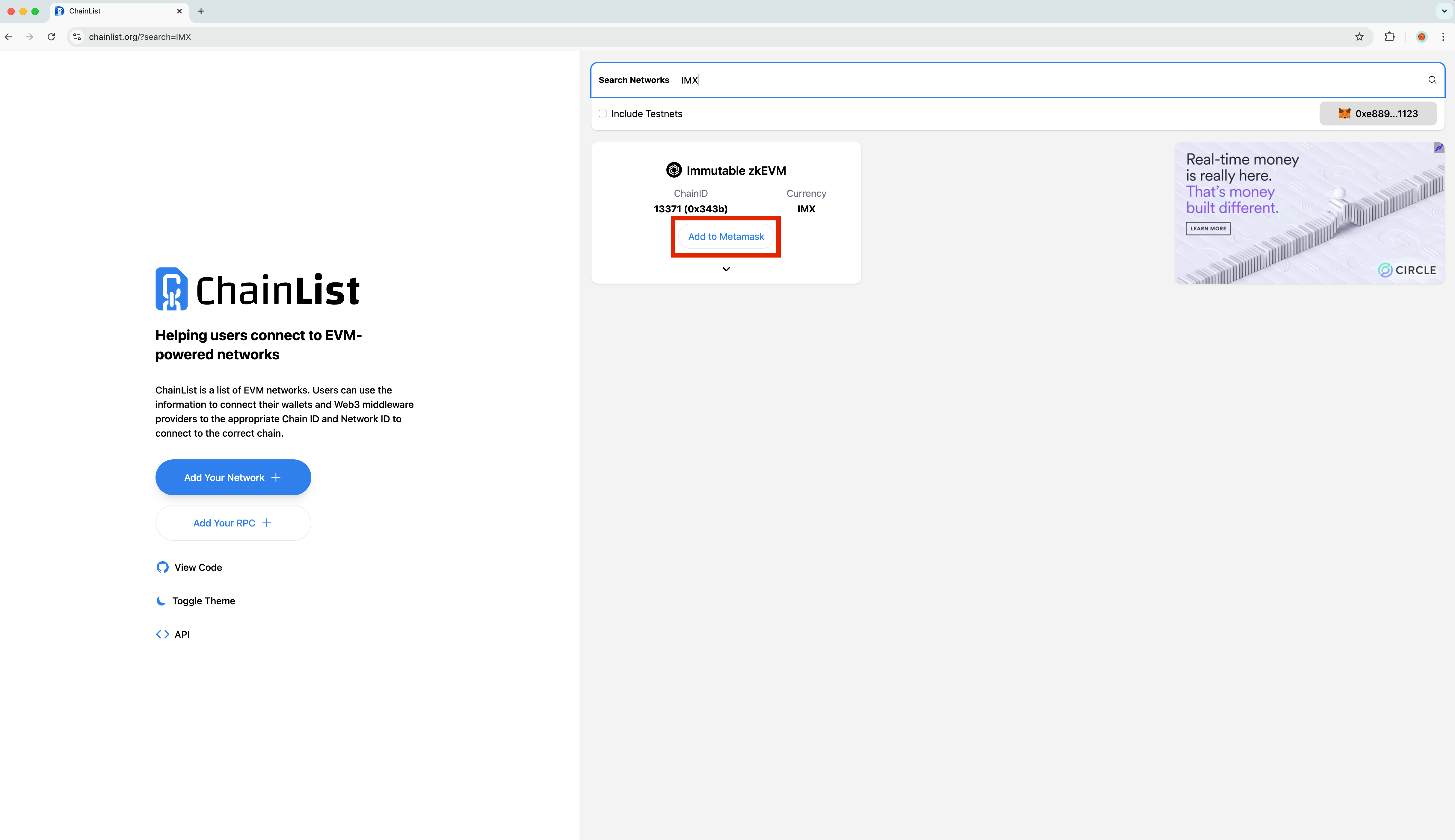
Task: Enable the Include Testnets checkbox
Action: click(x=603, y=114)
